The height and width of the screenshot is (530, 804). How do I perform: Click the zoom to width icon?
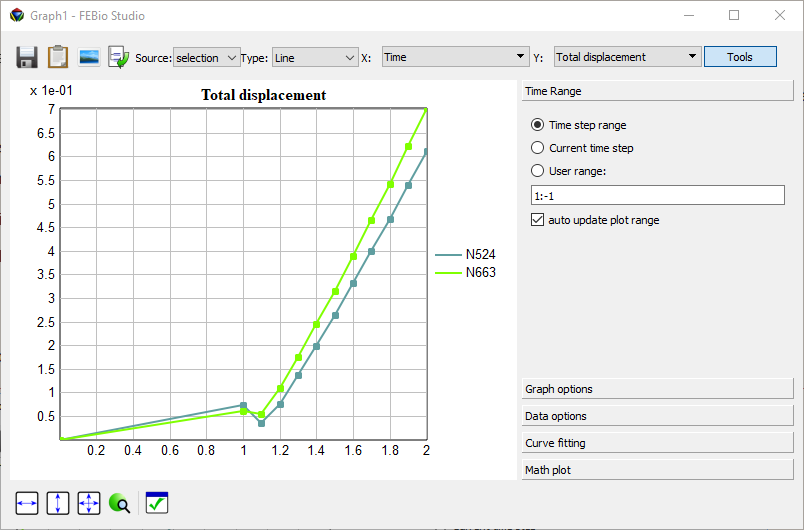tap(27, 503)
